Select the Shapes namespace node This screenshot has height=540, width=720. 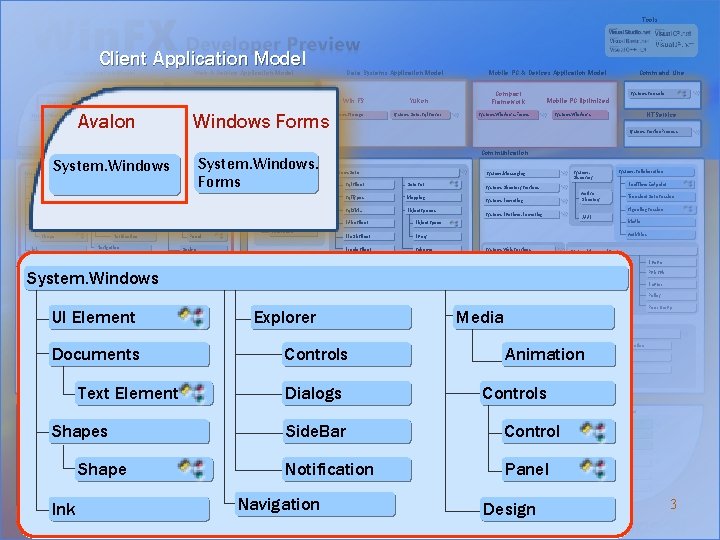129,431
